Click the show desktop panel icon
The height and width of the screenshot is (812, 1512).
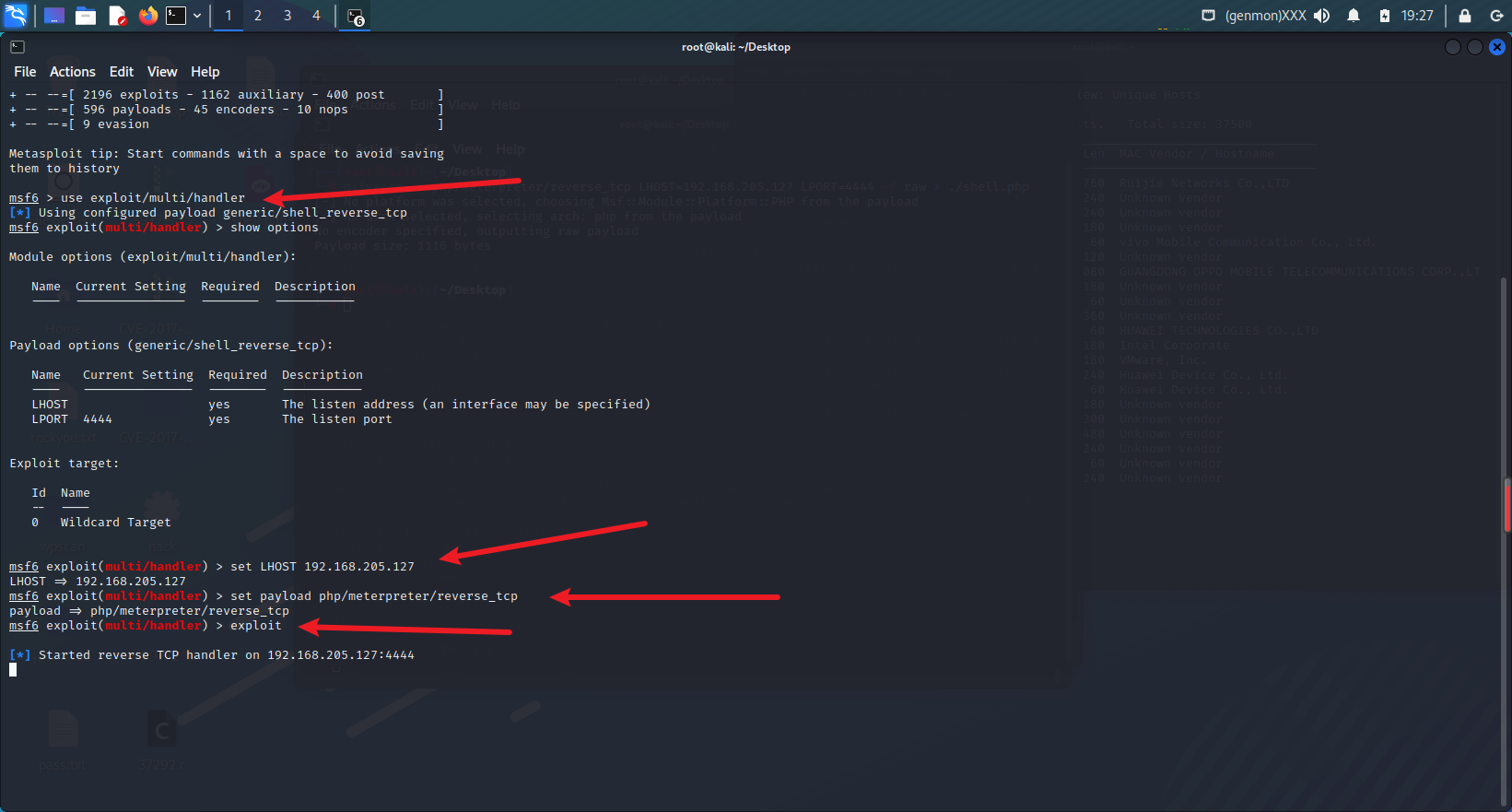[x=54, y=16]
